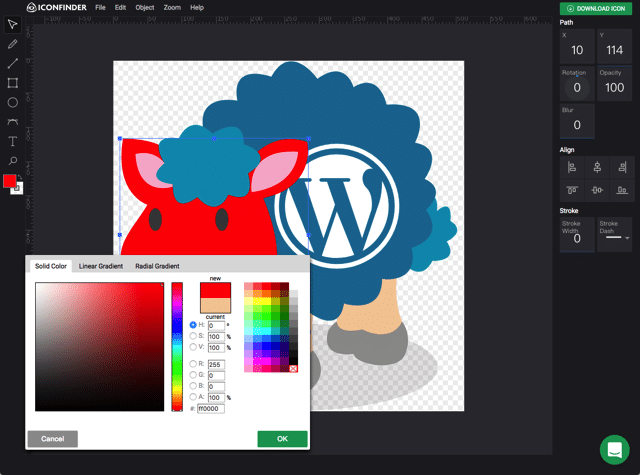Open the File menu

[100, 7]
